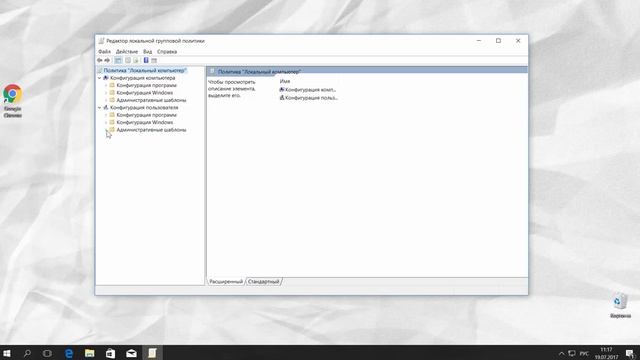Switch to the Стандартный tab
The image size is (640, 360).
coord(264,282)
